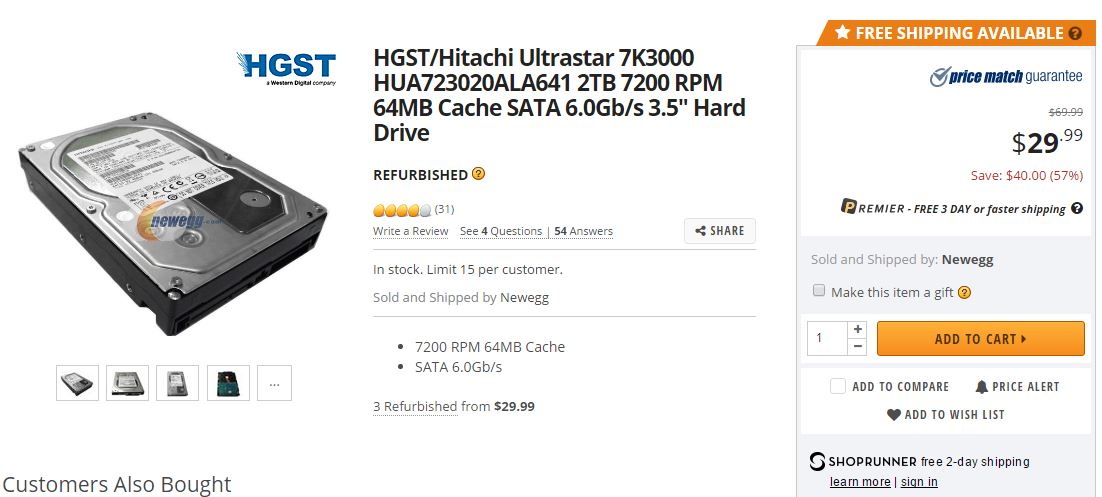Click the price match guarantee badge
The width and height of the screenshot is (1102, 497).
(1006, 77)
